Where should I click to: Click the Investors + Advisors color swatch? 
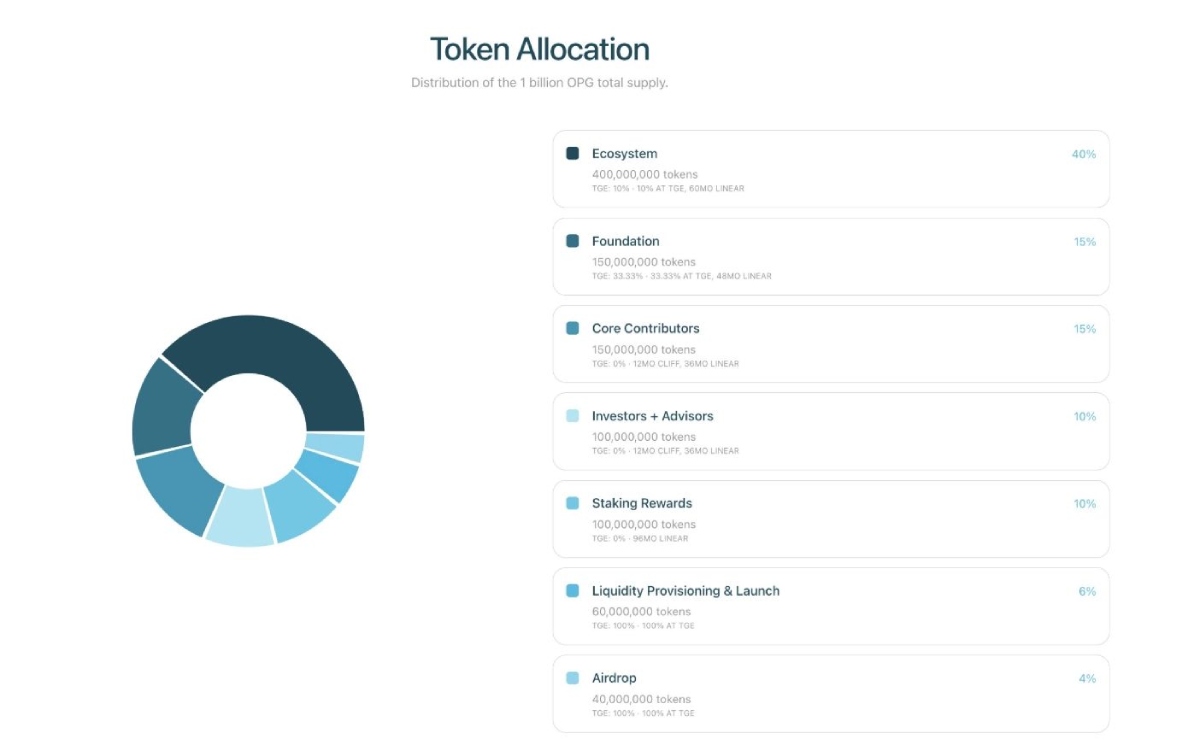[573, 416]
